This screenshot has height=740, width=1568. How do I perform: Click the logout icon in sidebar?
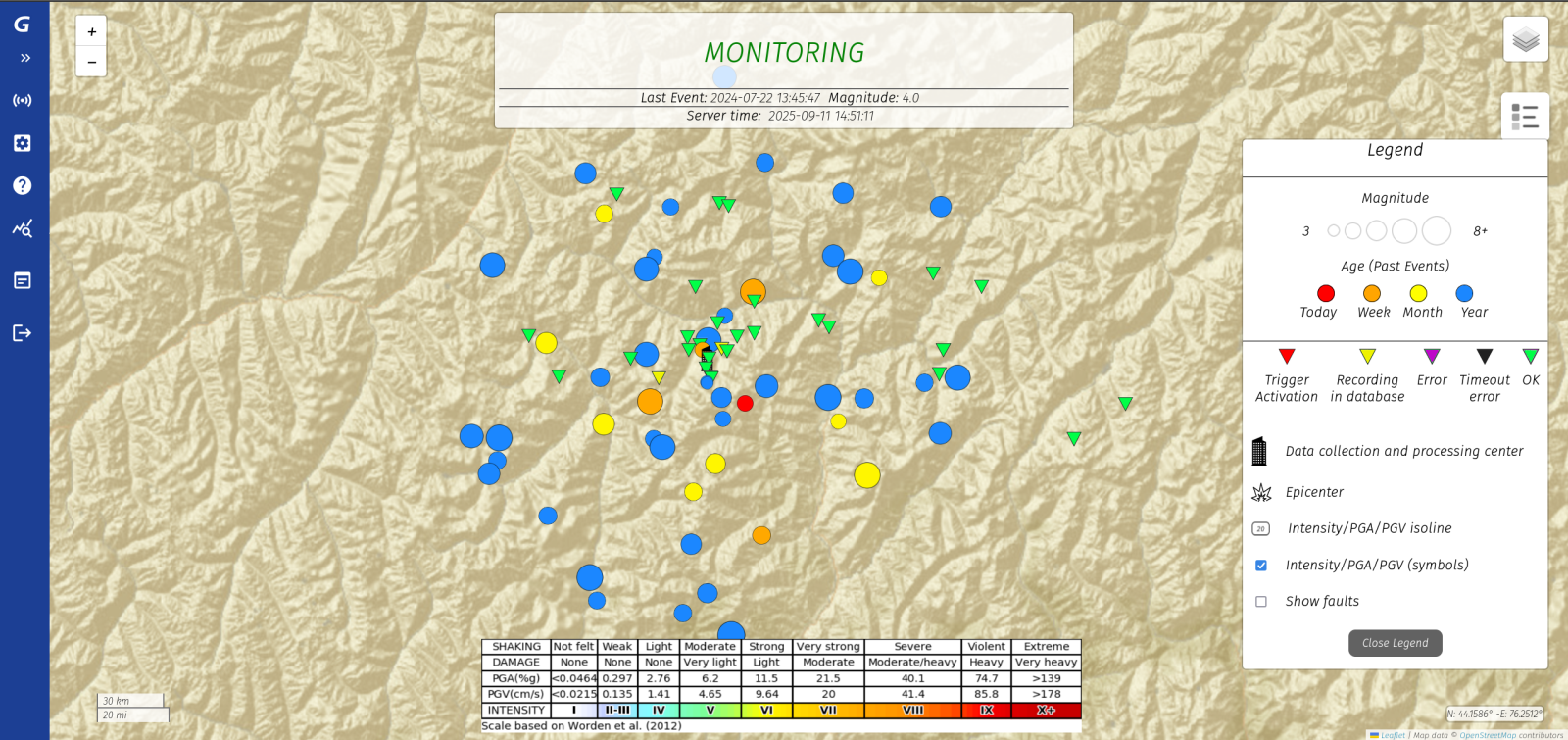click(22, 333)
